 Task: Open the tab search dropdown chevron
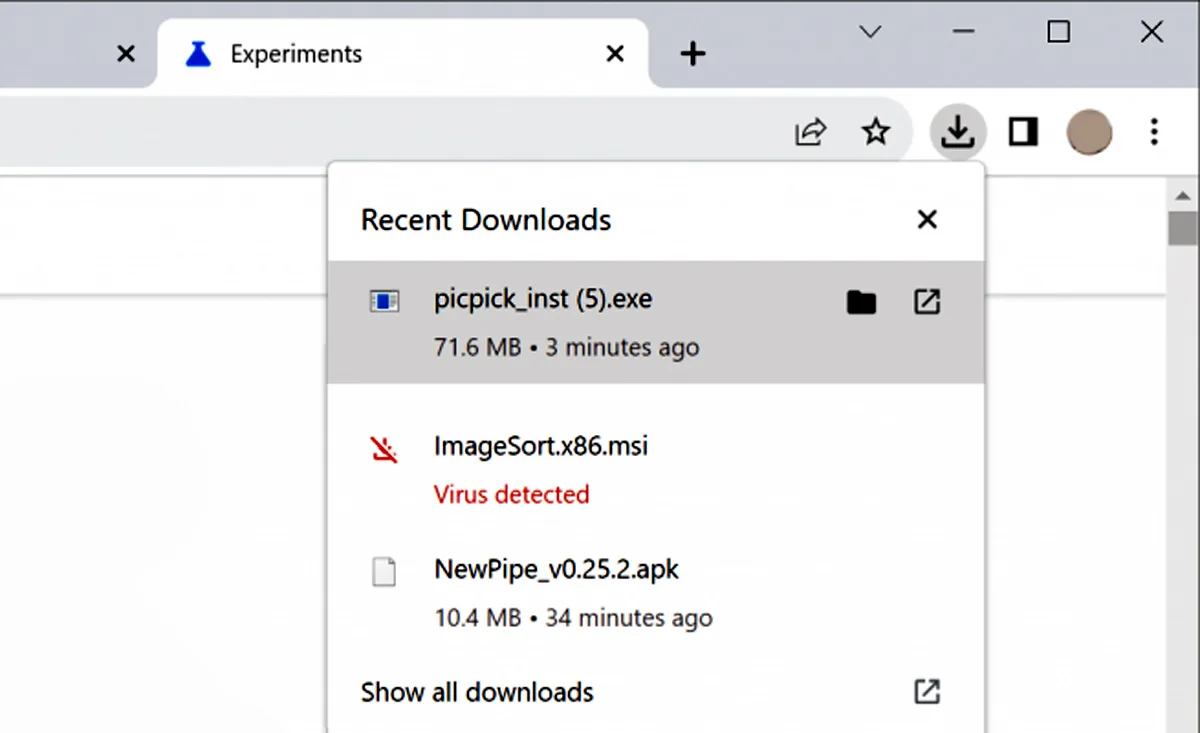871,32
